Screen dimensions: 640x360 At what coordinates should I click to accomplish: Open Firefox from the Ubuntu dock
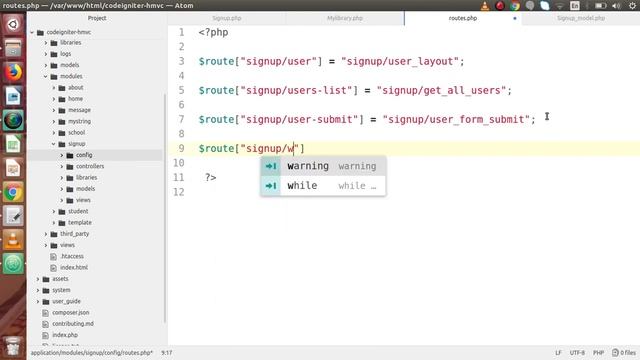click(13, 73)
